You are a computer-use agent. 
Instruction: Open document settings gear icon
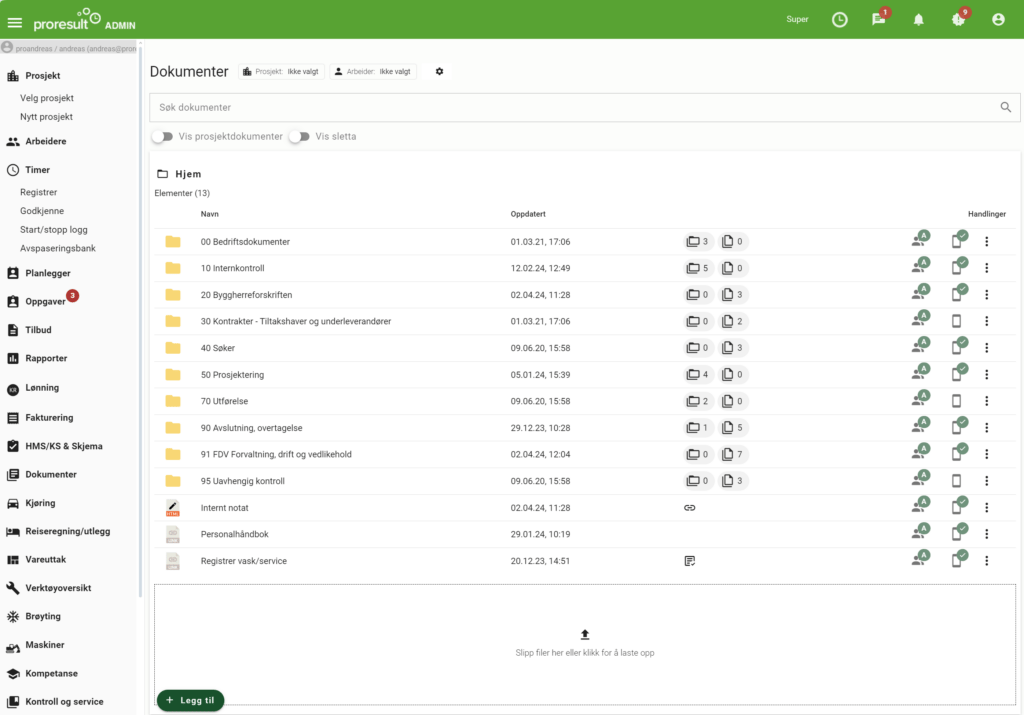pos(439,72)
